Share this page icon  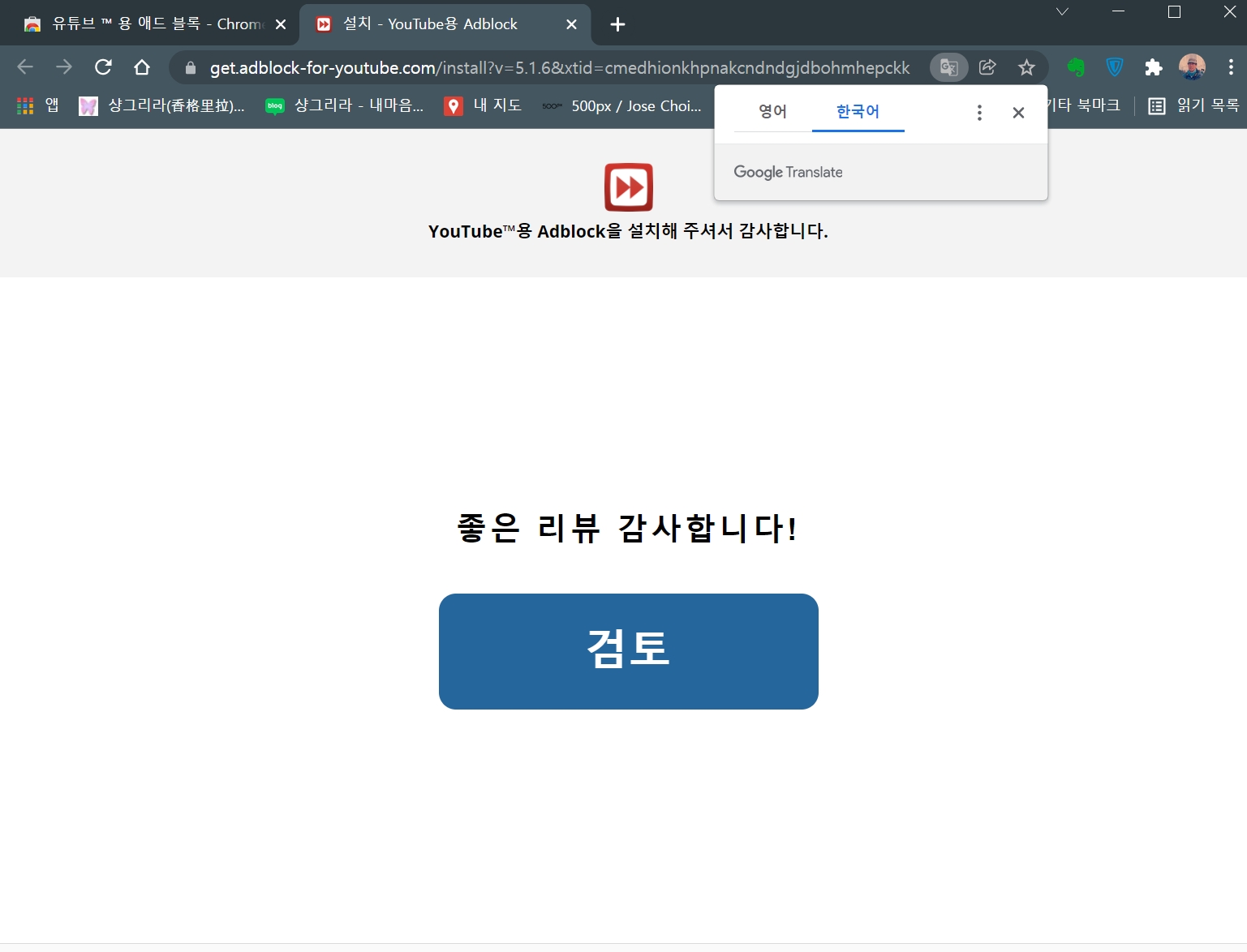pos(987,67)
